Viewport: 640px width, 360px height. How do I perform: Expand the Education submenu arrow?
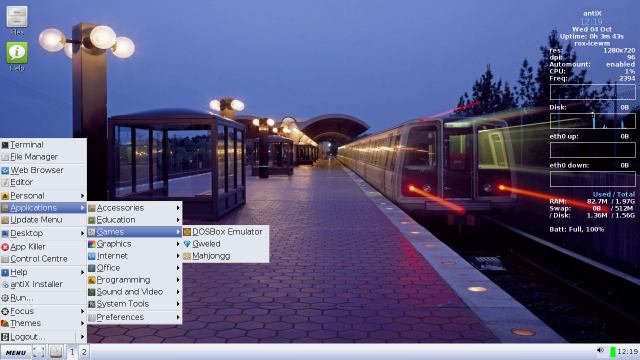[178, 220]
